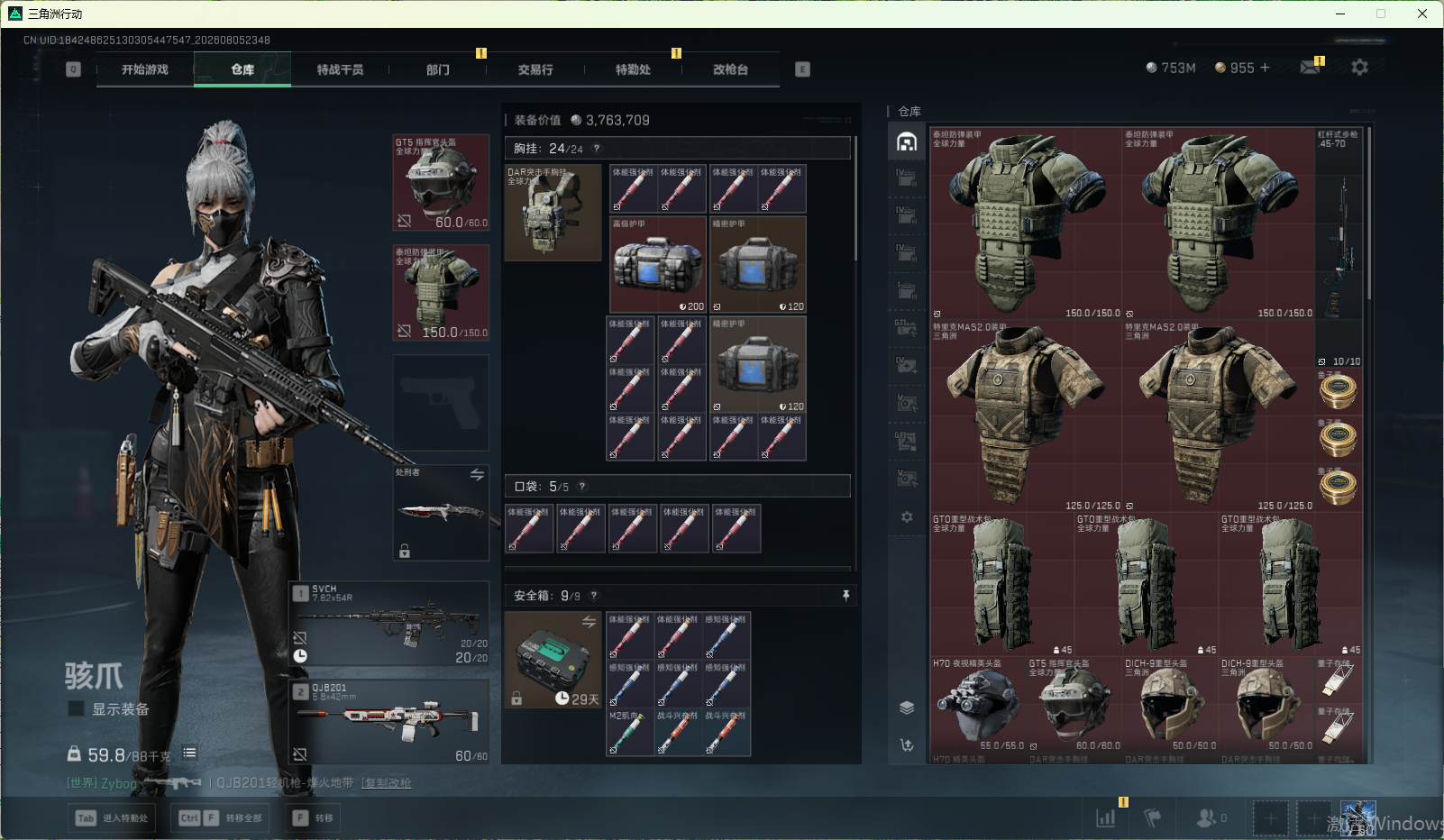Select the equipped GT5 指挥官头盔 helmet slot

(x=441, y=183)
